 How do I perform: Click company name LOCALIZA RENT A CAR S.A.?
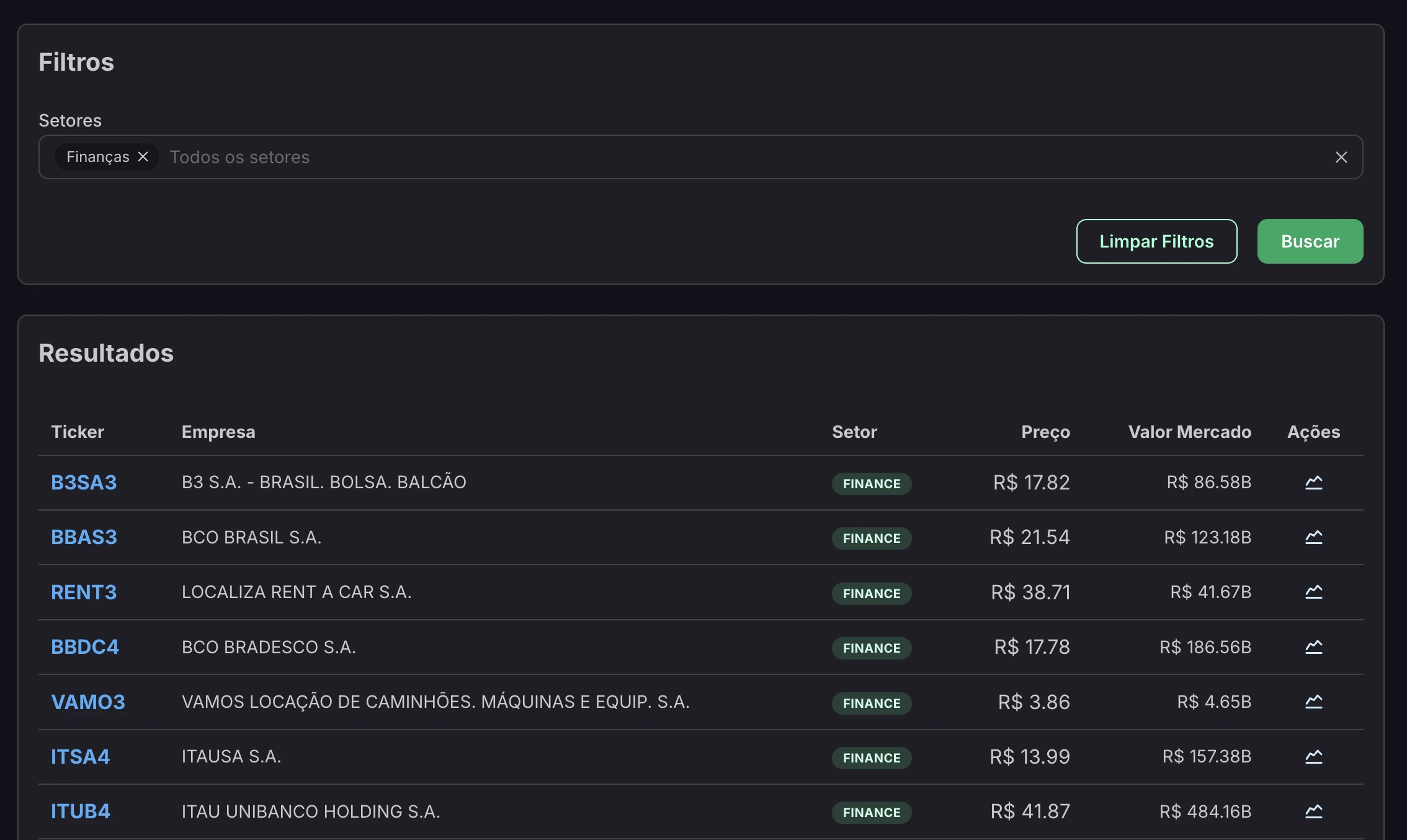coord(297,592)
